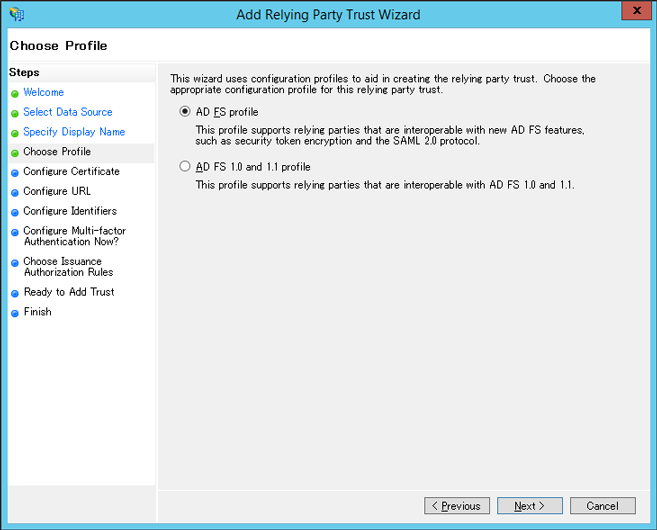Click the blue bullet beside Configure Certificate

pyautogui.click(x=15, y=173)
